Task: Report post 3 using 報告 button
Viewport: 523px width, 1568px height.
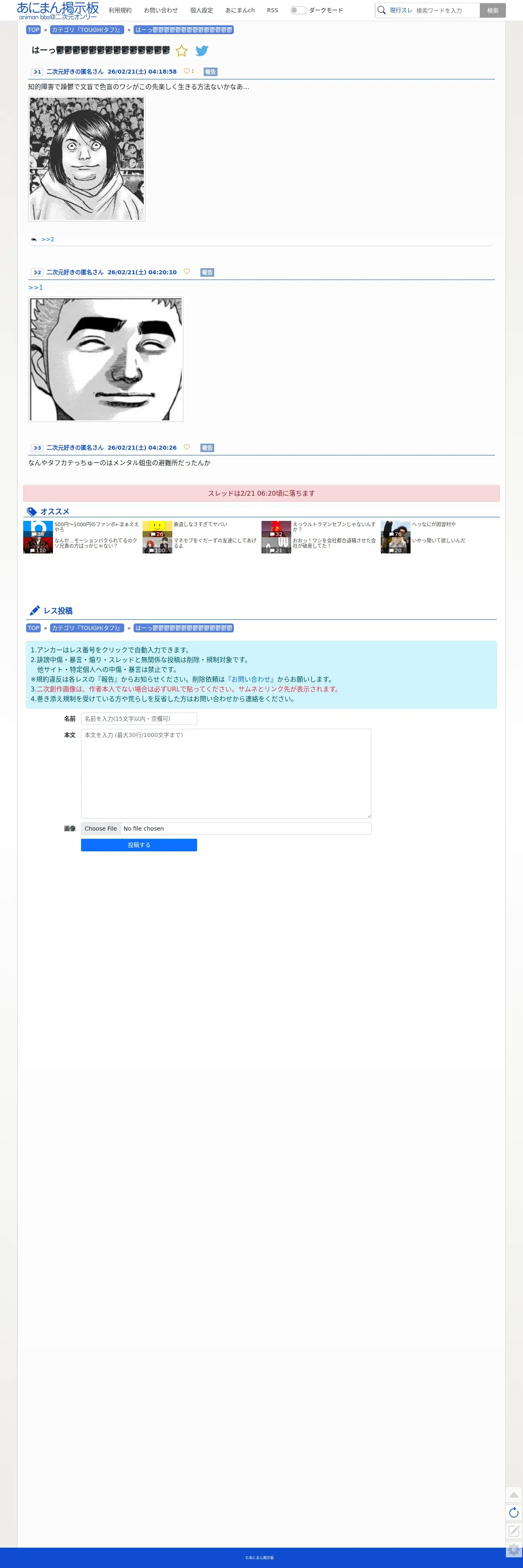Action: pos(207,447)
